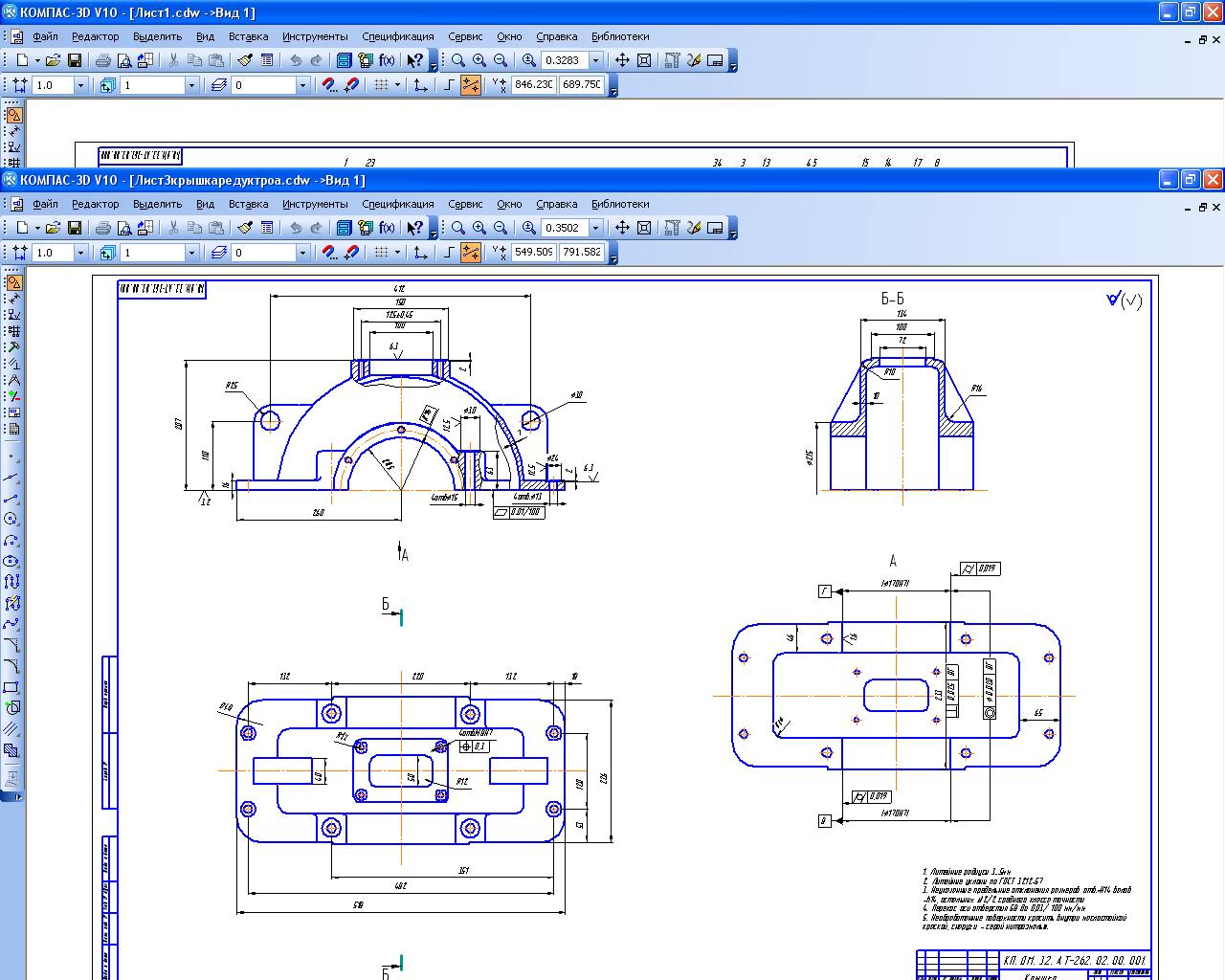Viewport: 1225px width, 980px height.
Task: Expand the cursor step 1.0 dropdown, lower window
Action: tap(80, 253)
